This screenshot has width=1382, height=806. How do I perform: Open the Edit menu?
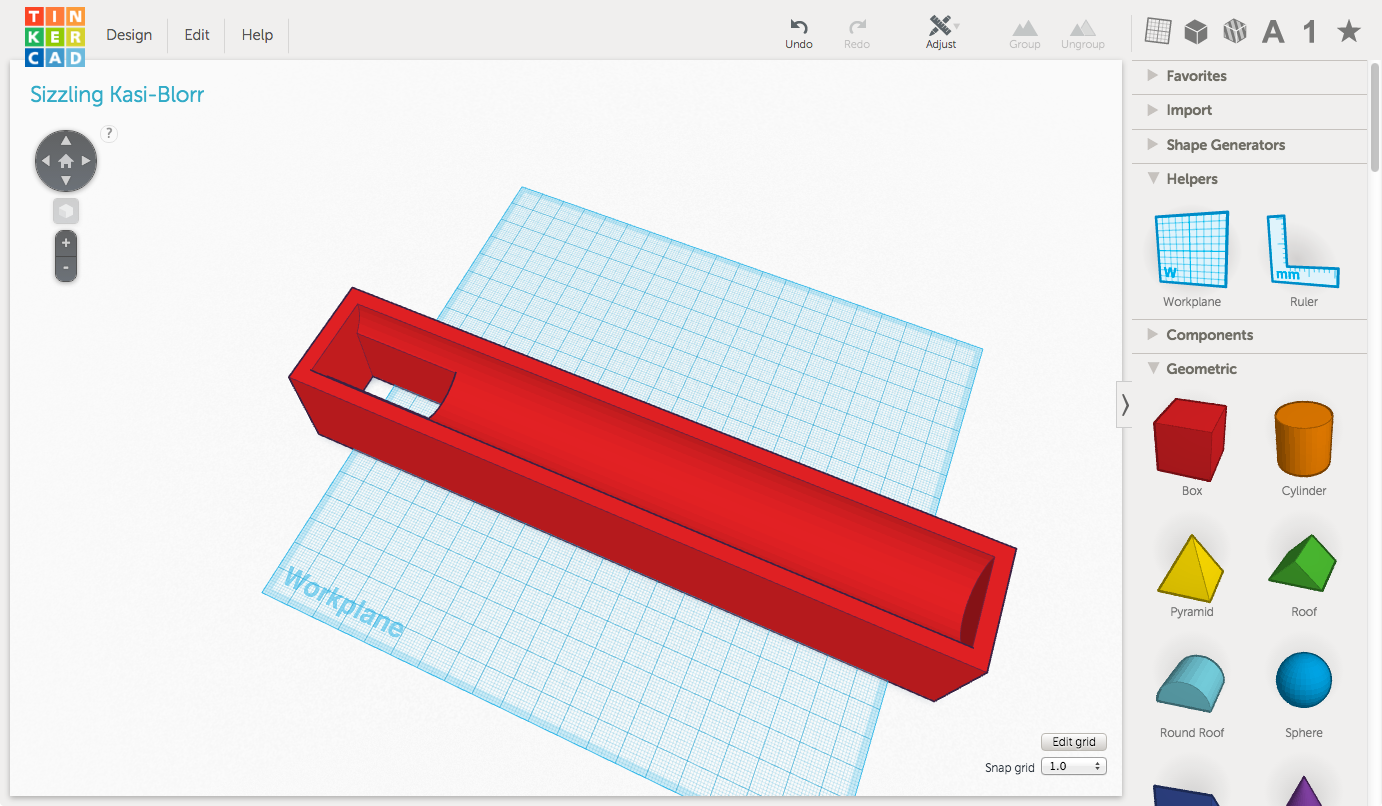point(197,35)
